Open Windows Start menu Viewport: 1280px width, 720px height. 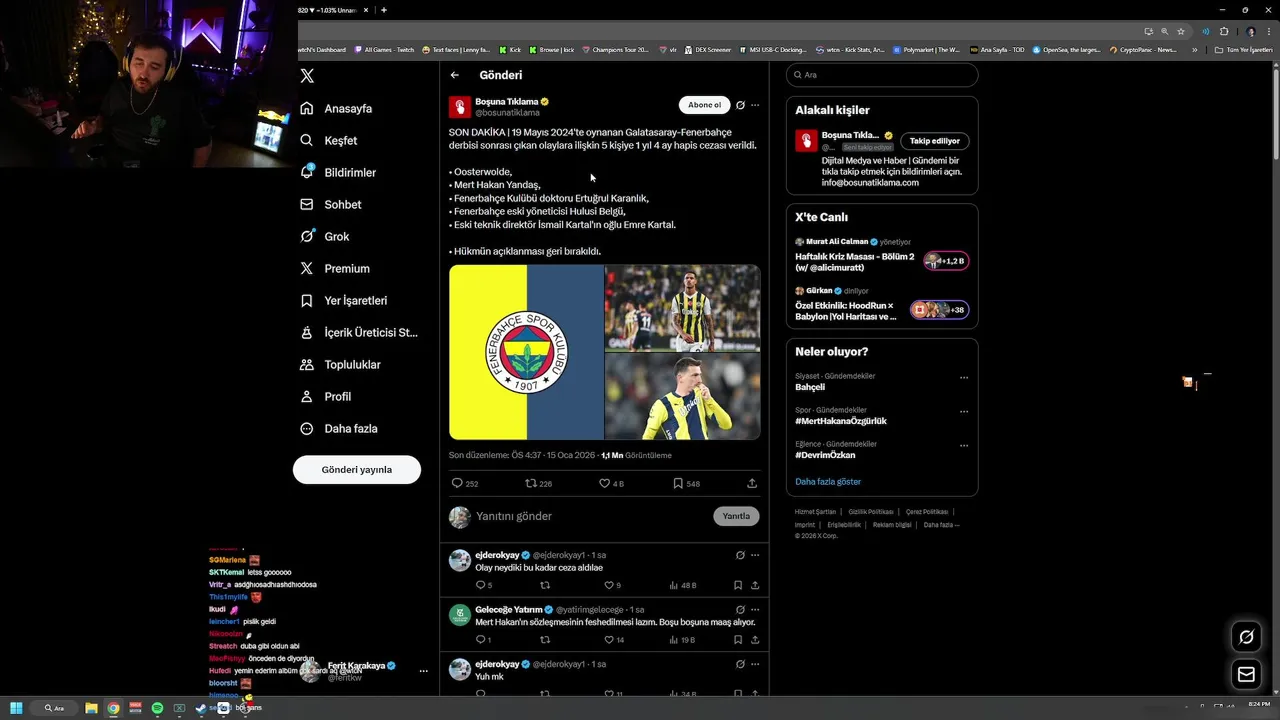[16, 708]
